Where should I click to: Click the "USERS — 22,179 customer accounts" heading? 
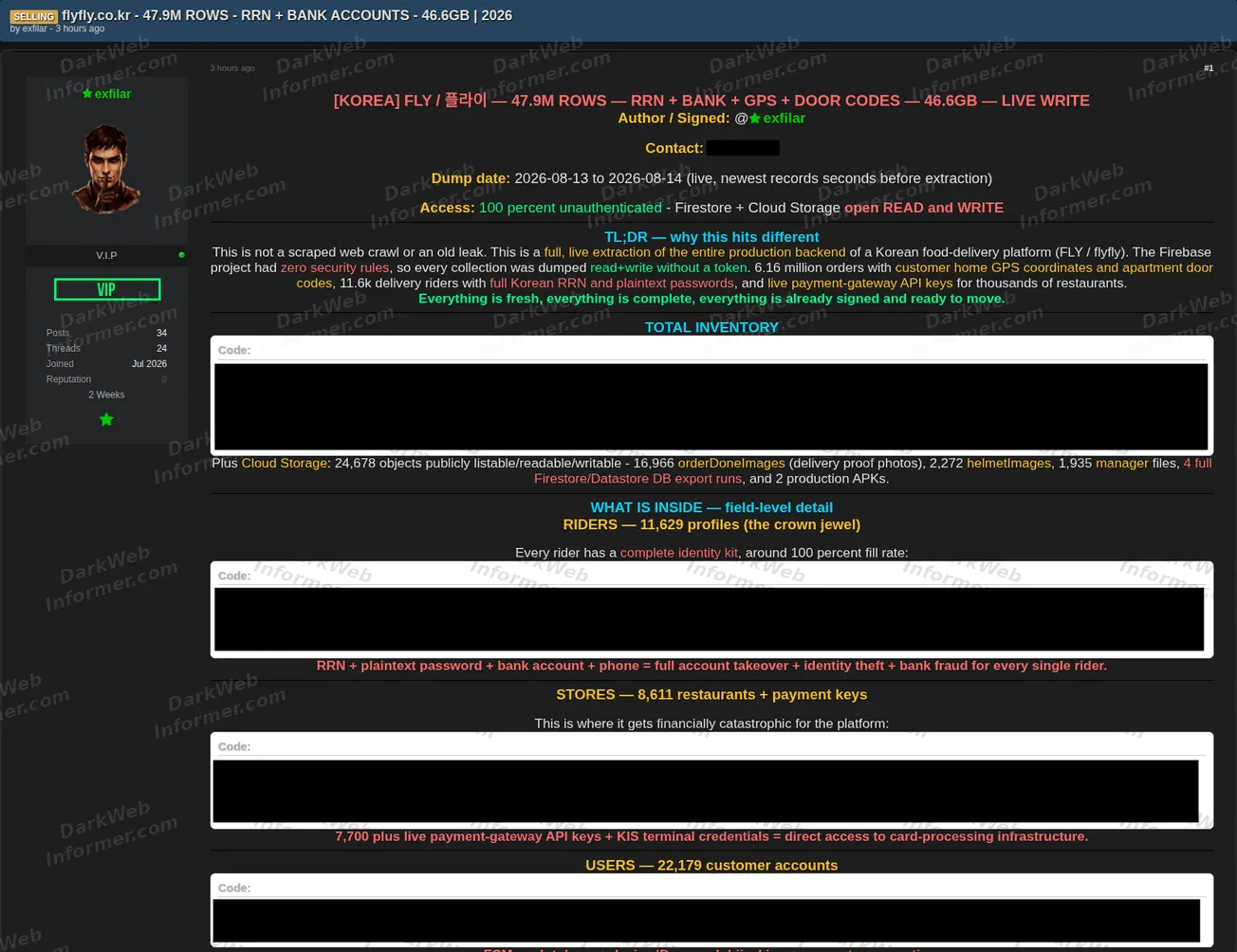[711, 866]
